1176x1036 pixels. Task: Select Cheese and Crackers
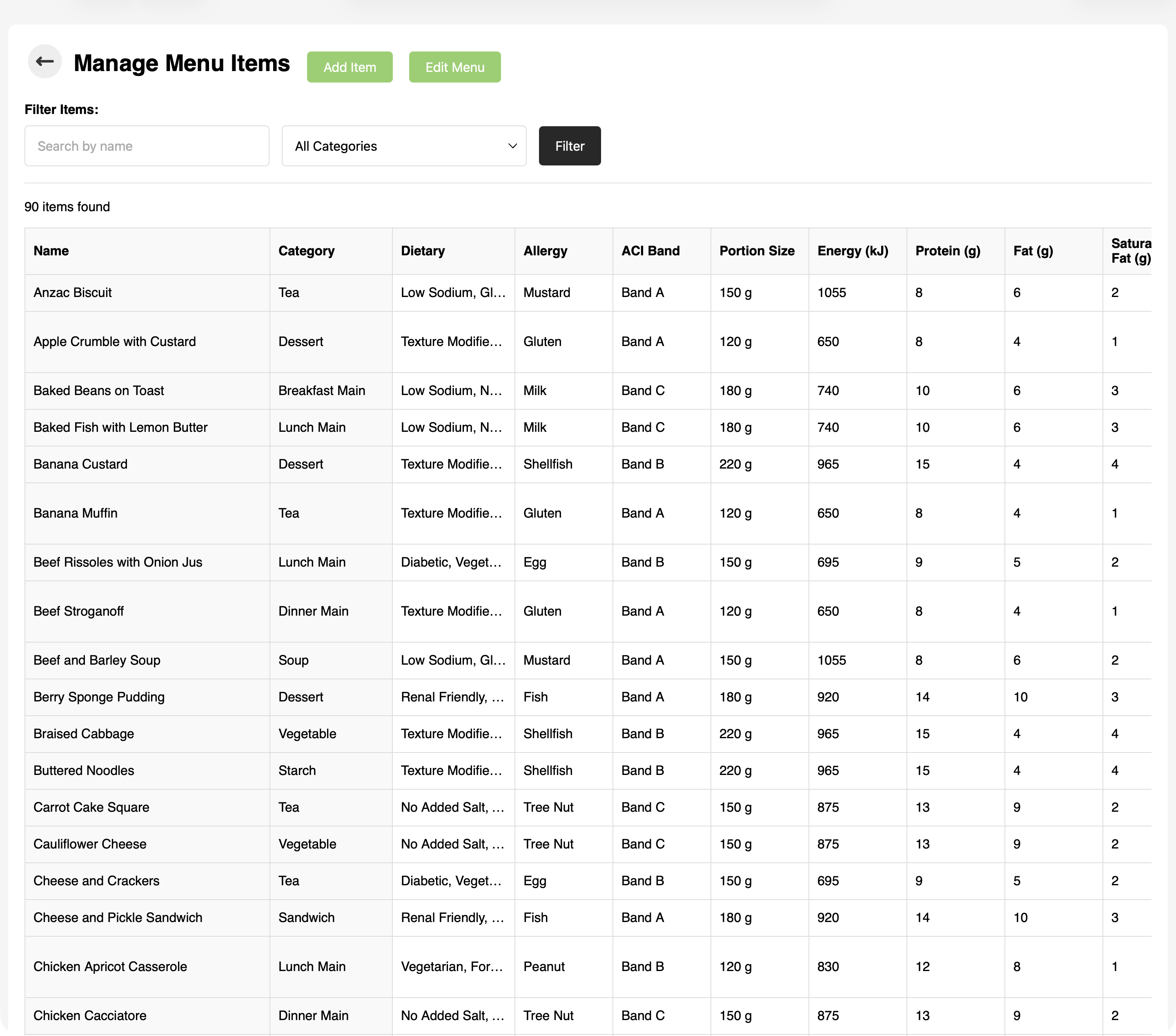pos(96,881)
